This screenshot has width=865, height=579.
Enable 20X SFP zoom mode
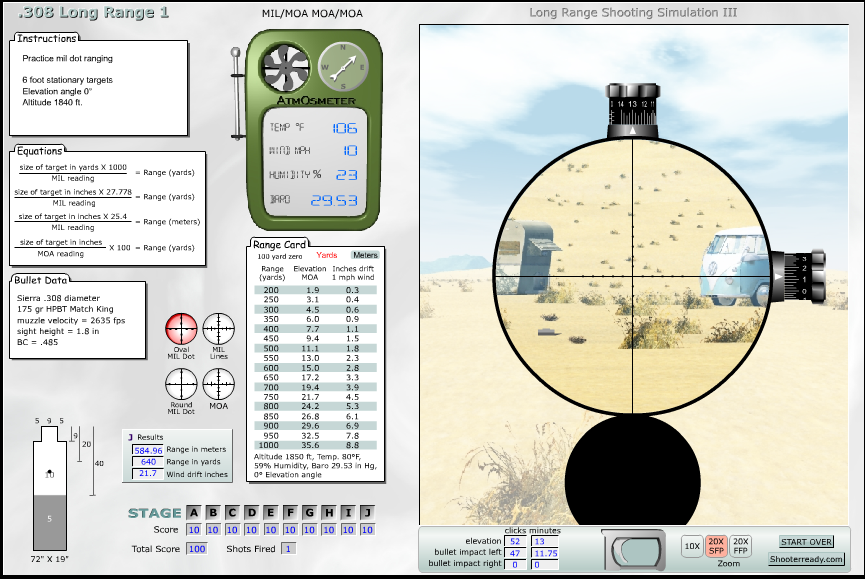point(716,545)
